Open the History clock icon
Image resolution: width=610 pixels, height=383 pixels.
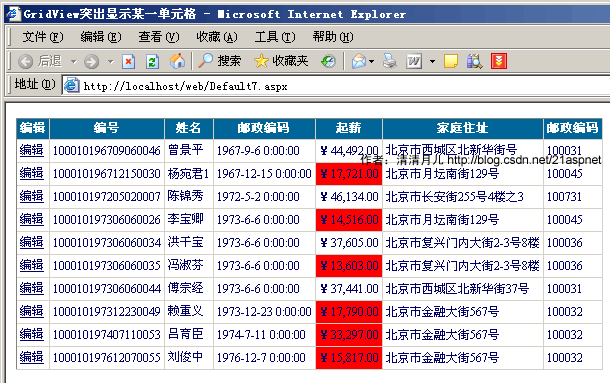coord(328,61)
